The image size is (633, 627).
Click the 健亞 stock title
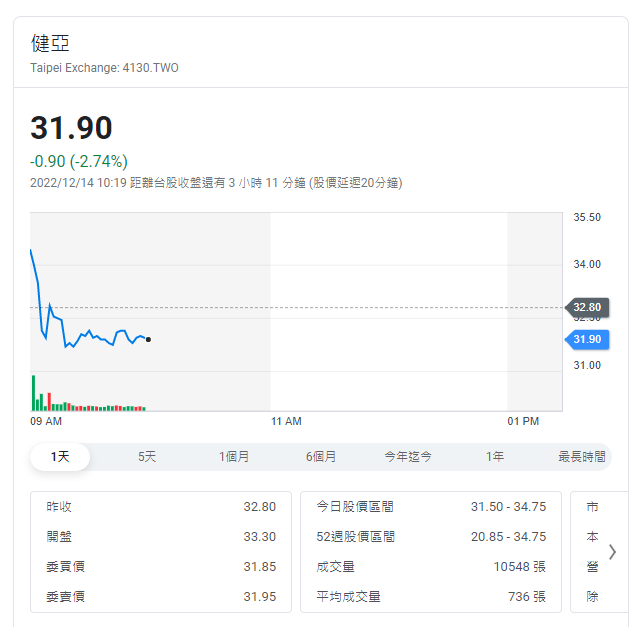pos(50,43)
